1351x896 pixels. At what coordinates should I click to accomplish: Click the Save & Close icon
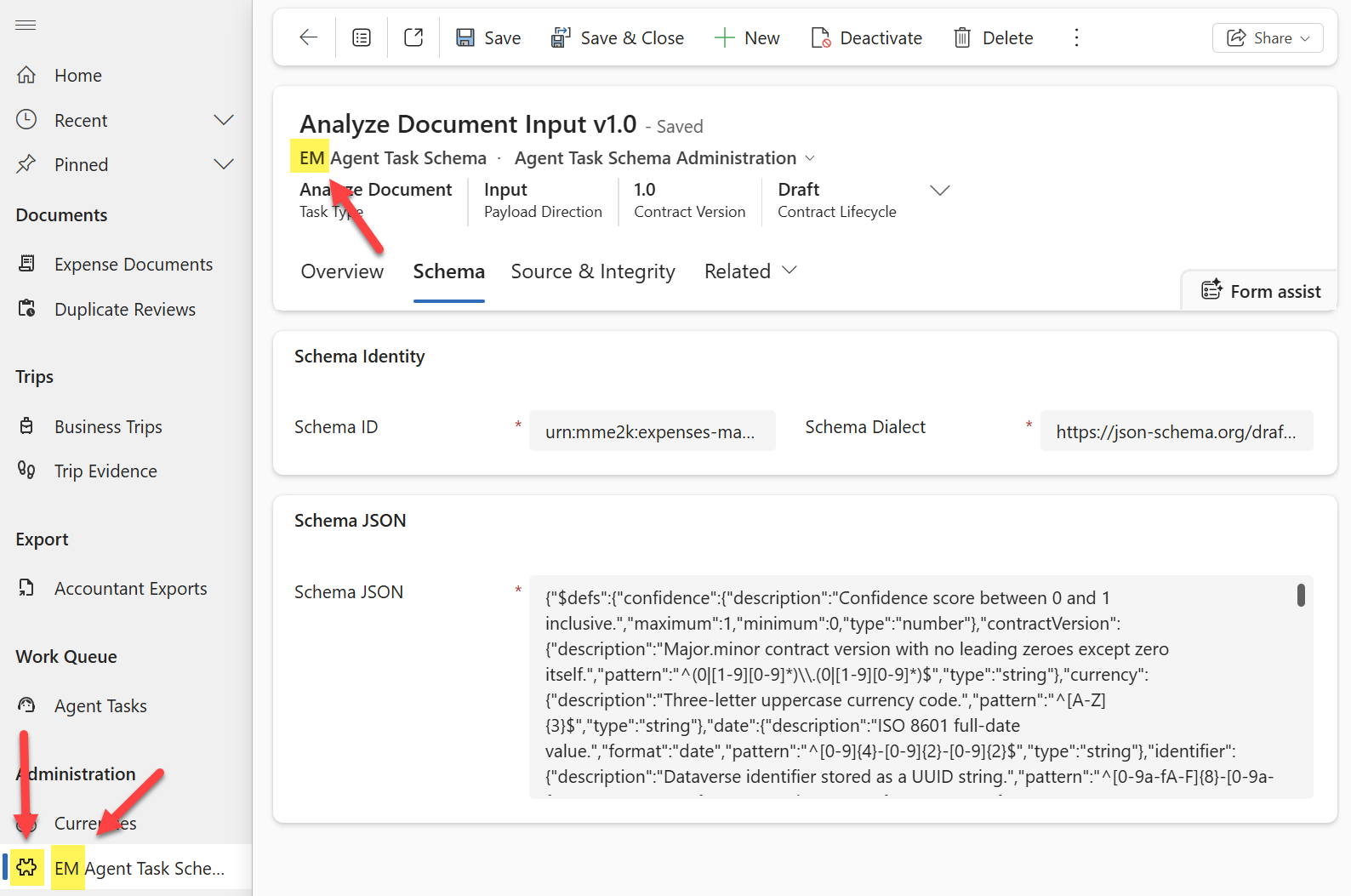[561, 37]
